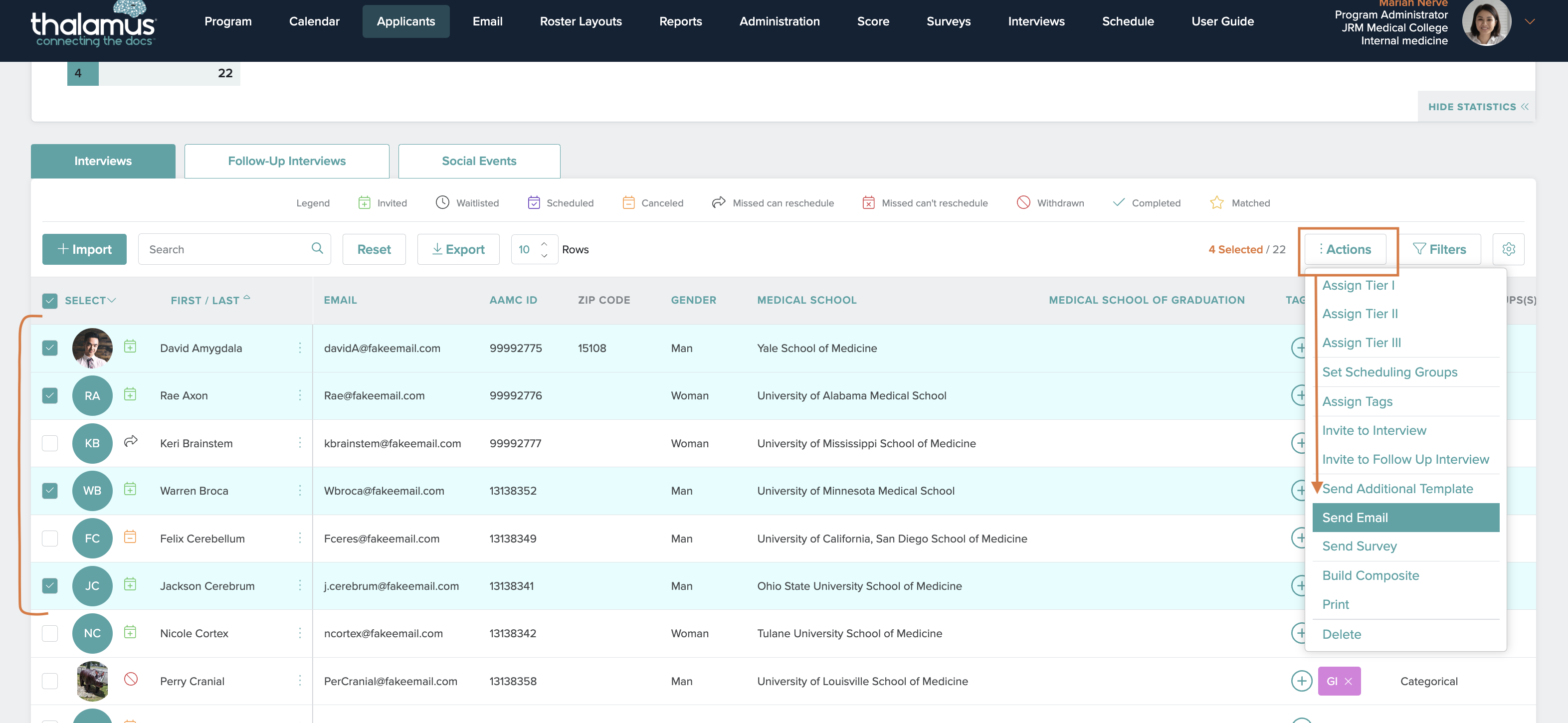Click the Waitlisted clock legend icon
Image resolution: width=1568 pixels, height=723 pixels.
(442, 202)
